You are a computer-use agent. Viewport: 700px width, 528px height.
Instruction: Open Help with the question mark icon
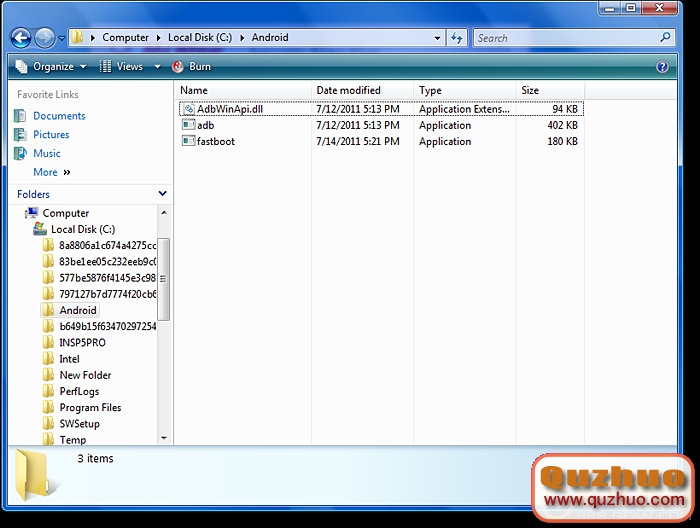coord(662,67)
